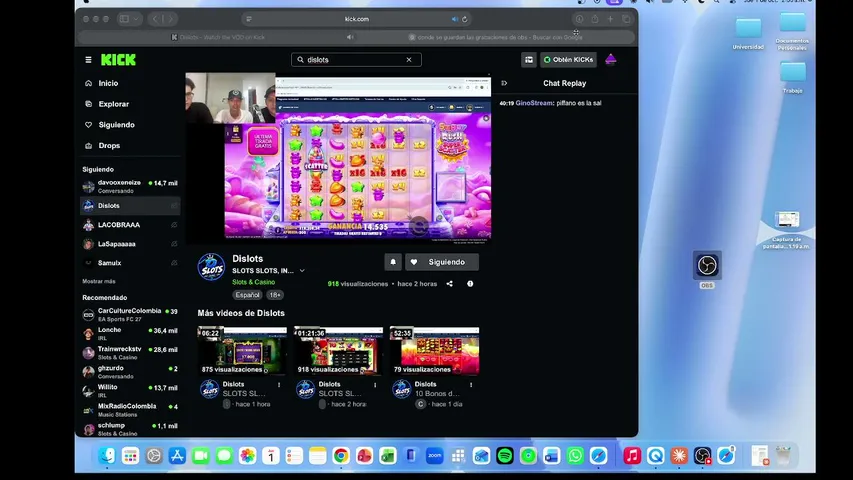This screenshot has height=480, width=853.
Task: Click GinoStream username in chat
Action: coord(534,103)
